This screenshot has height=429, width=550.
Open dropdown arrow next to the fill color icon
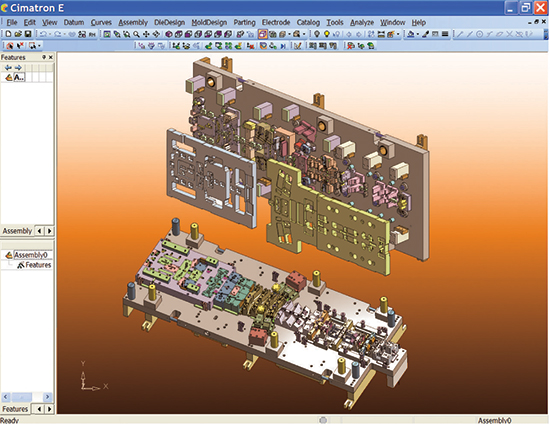[x=417, y=34]
